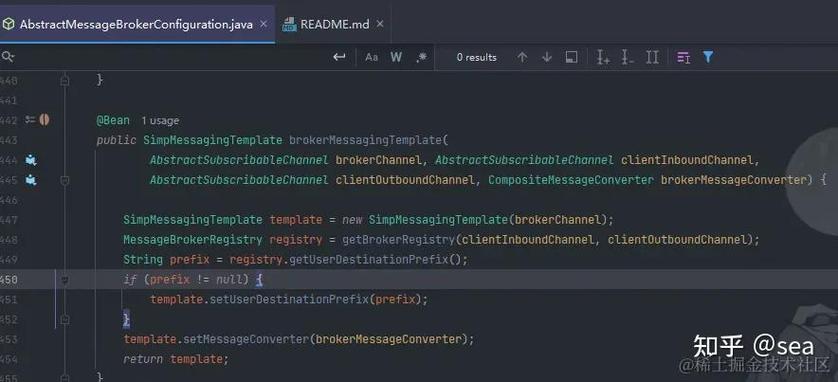Toggle Regex (.*) search option

421,57
